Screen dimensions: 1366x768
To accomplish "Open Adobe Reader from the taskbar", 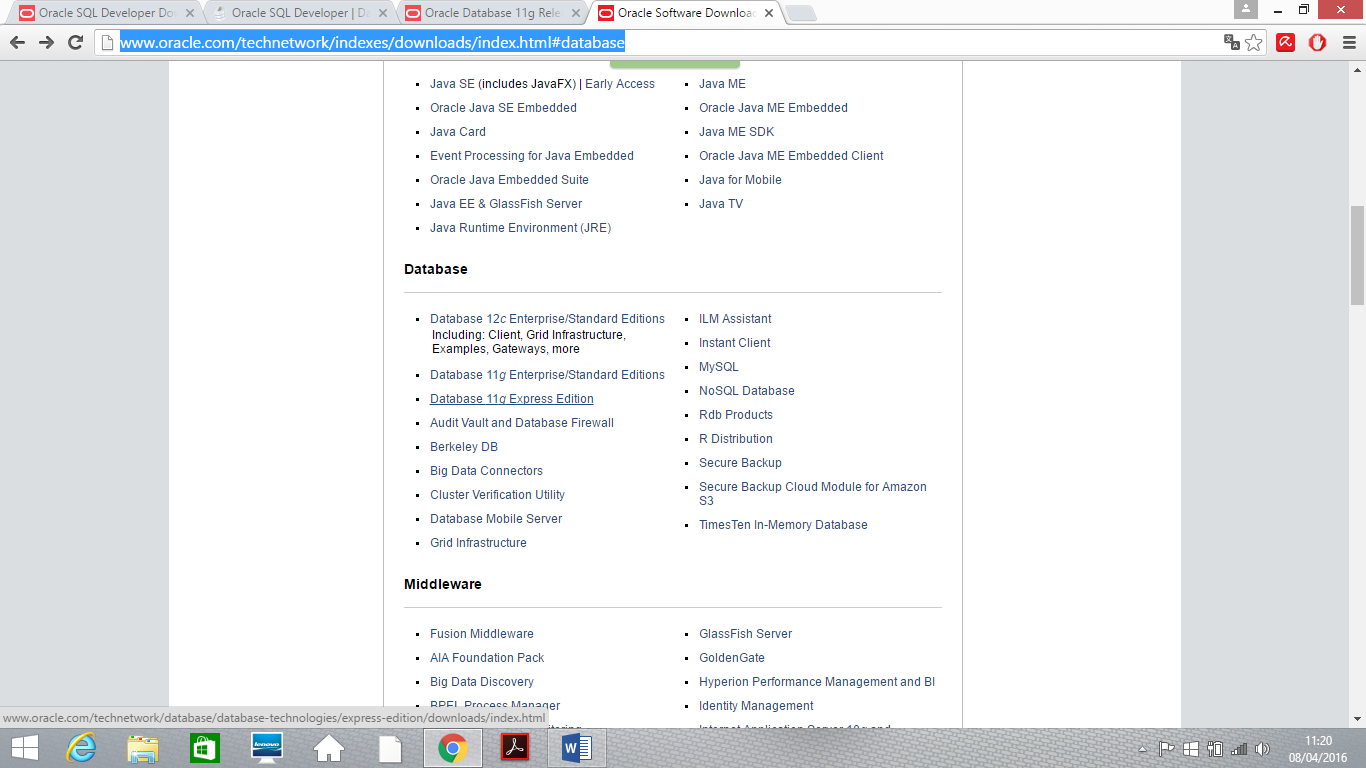I will (x=515, y=748).
